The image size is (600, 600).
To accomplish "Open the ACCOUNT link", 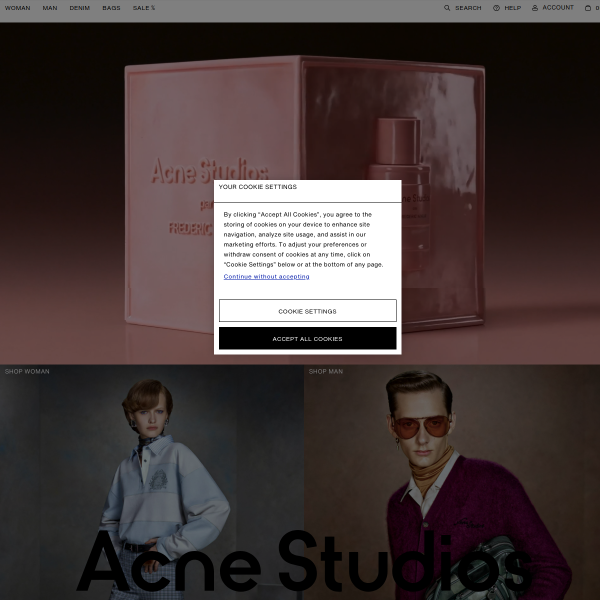I will click(x=558, y=8).
